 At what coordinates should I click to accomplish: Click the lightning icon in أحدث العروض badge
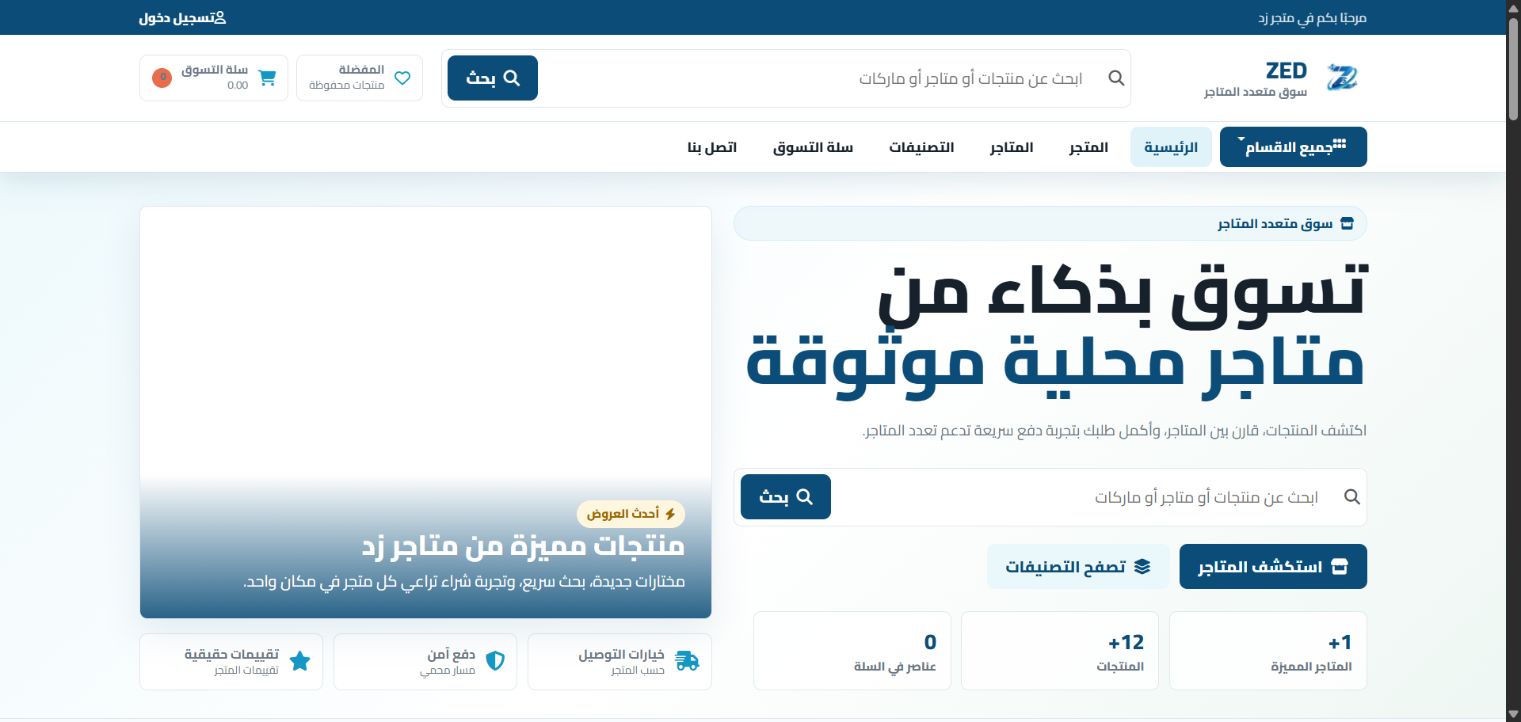(670, 514)
